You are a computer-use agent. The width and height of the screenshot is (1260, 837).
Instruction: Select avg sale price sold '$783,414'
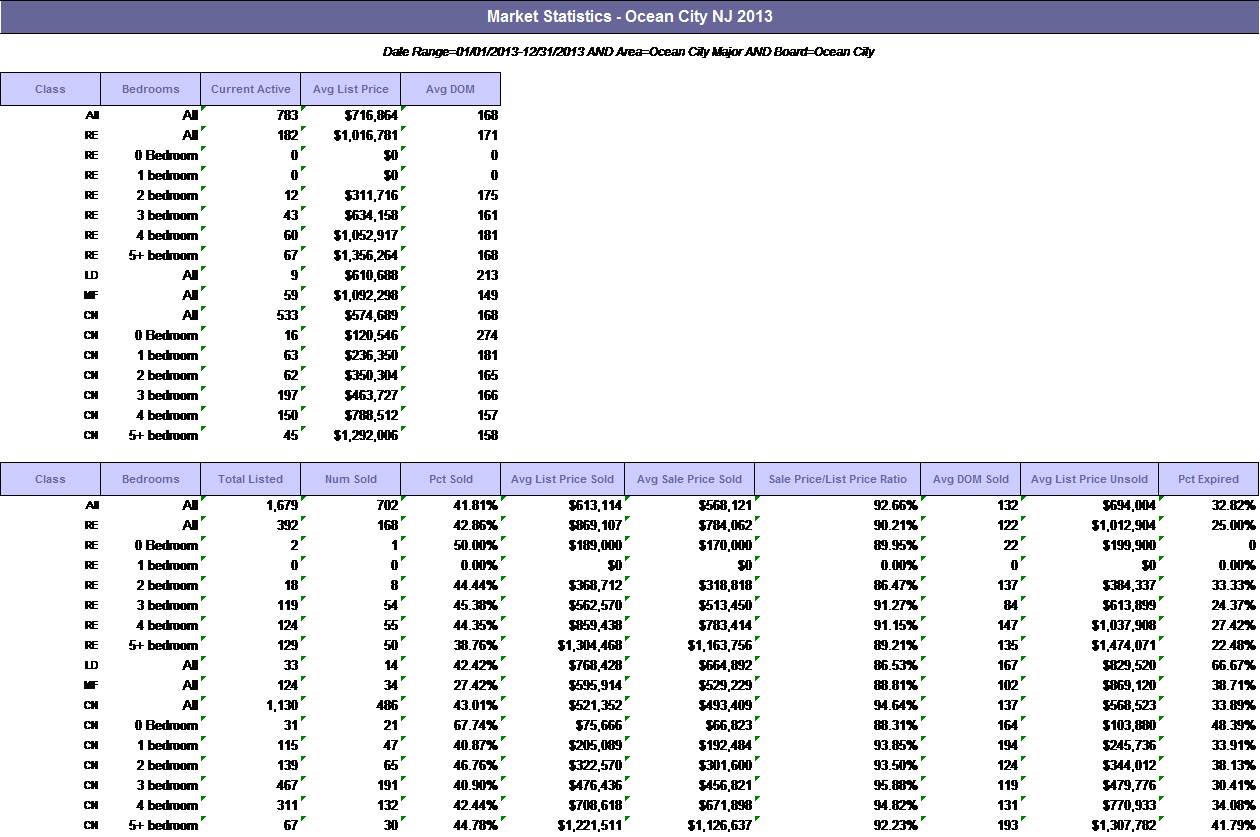point(724,625)
